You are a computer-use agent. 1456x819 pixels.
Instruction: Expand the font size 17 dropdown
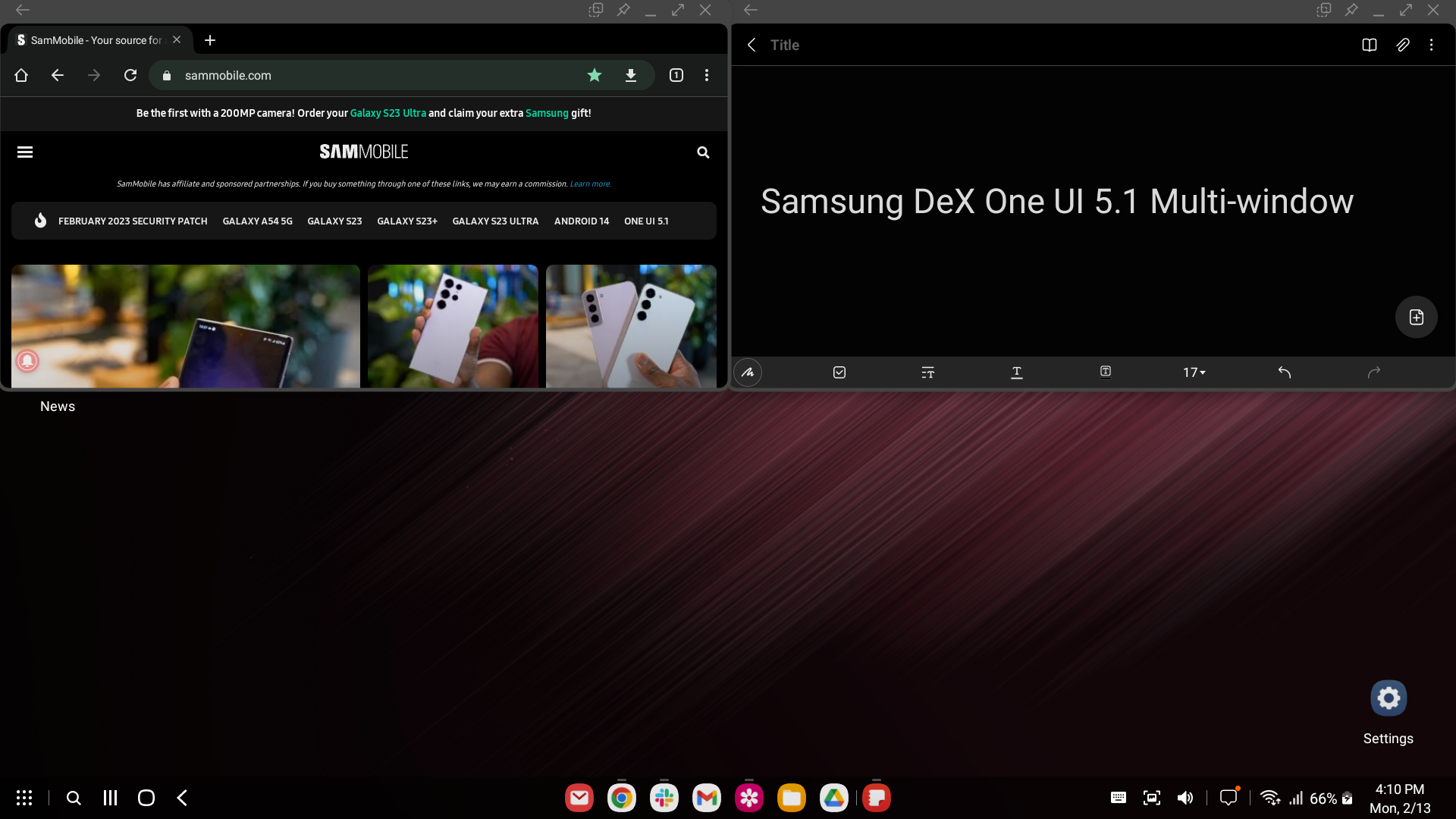pyautogui.click(x=1194, y=372)
